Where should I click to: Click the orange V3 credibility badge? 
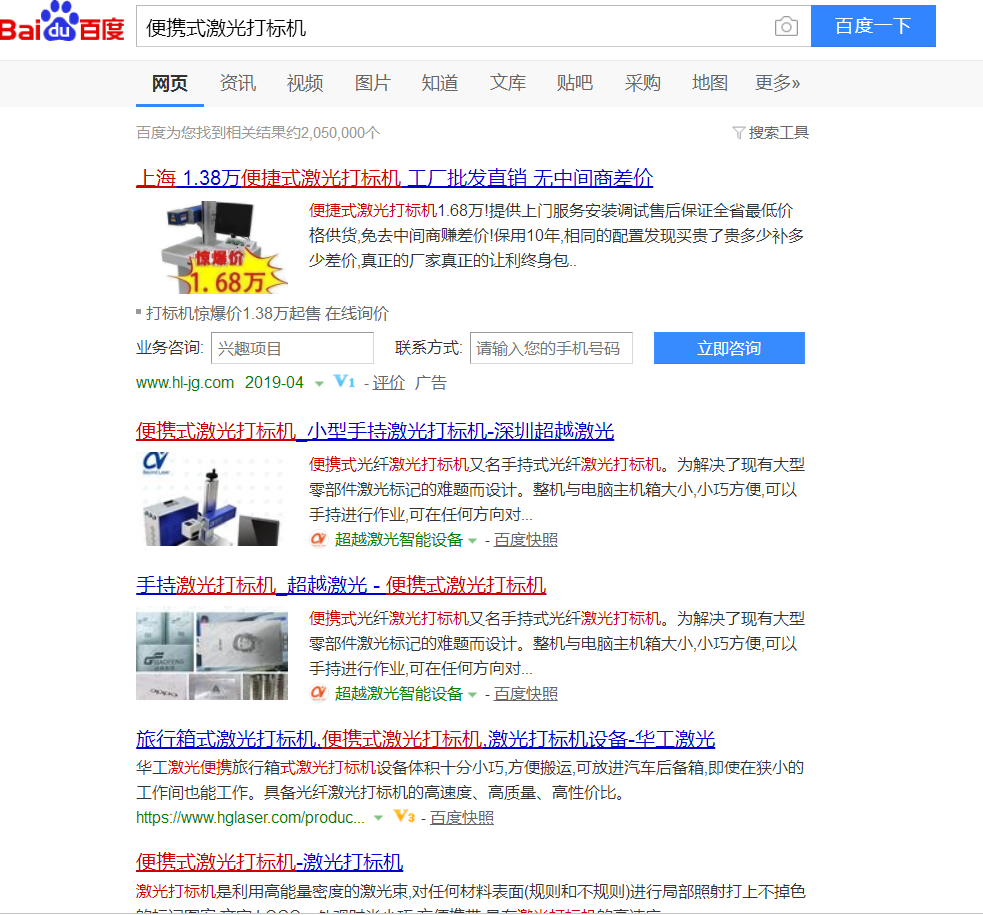[404, 816]
